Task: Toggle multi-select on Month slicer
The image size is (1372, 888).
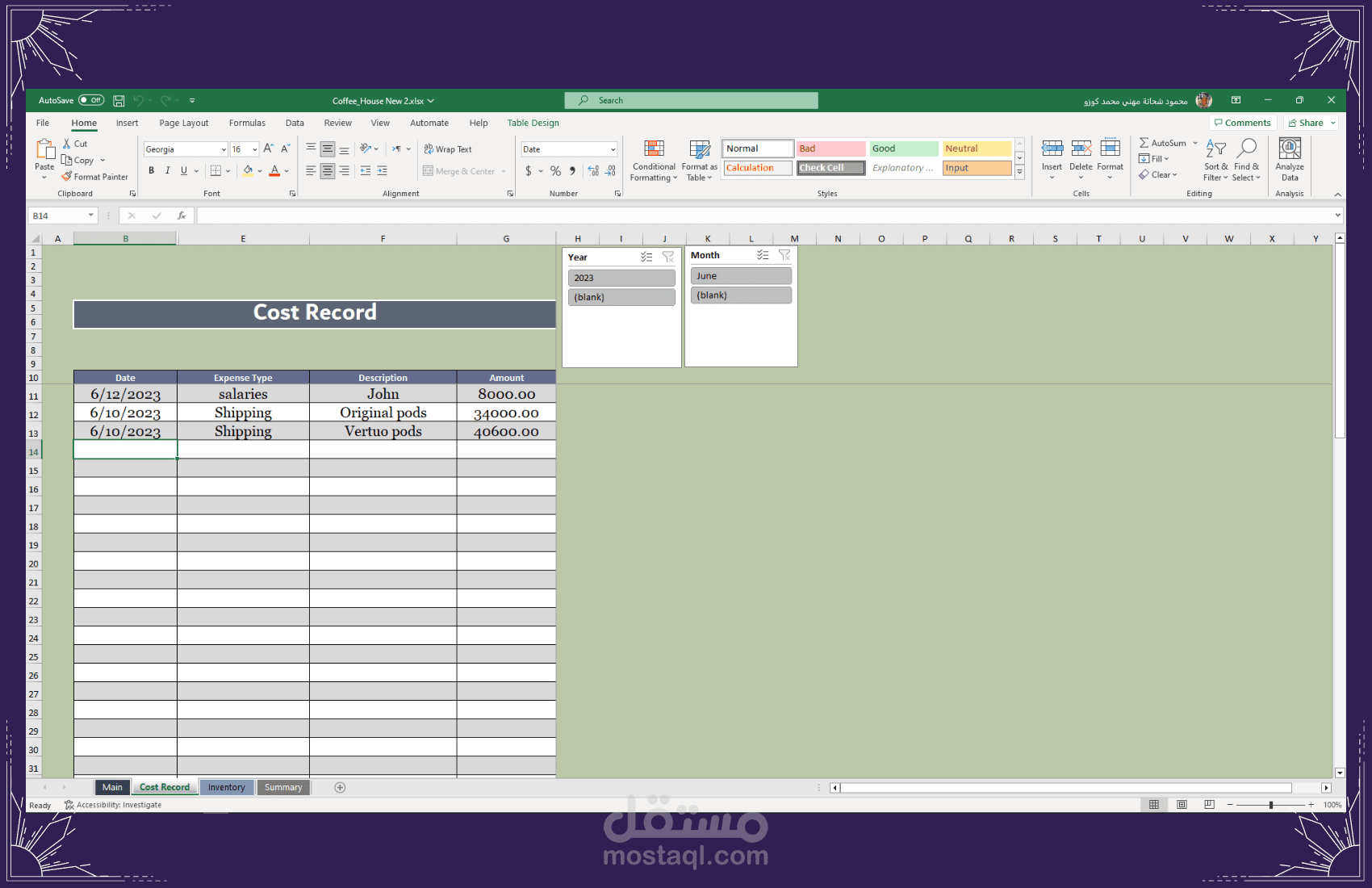Action: 763,255
